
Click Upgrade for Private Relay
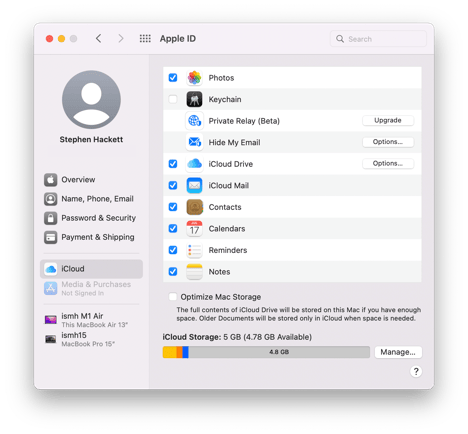point(388,120)
